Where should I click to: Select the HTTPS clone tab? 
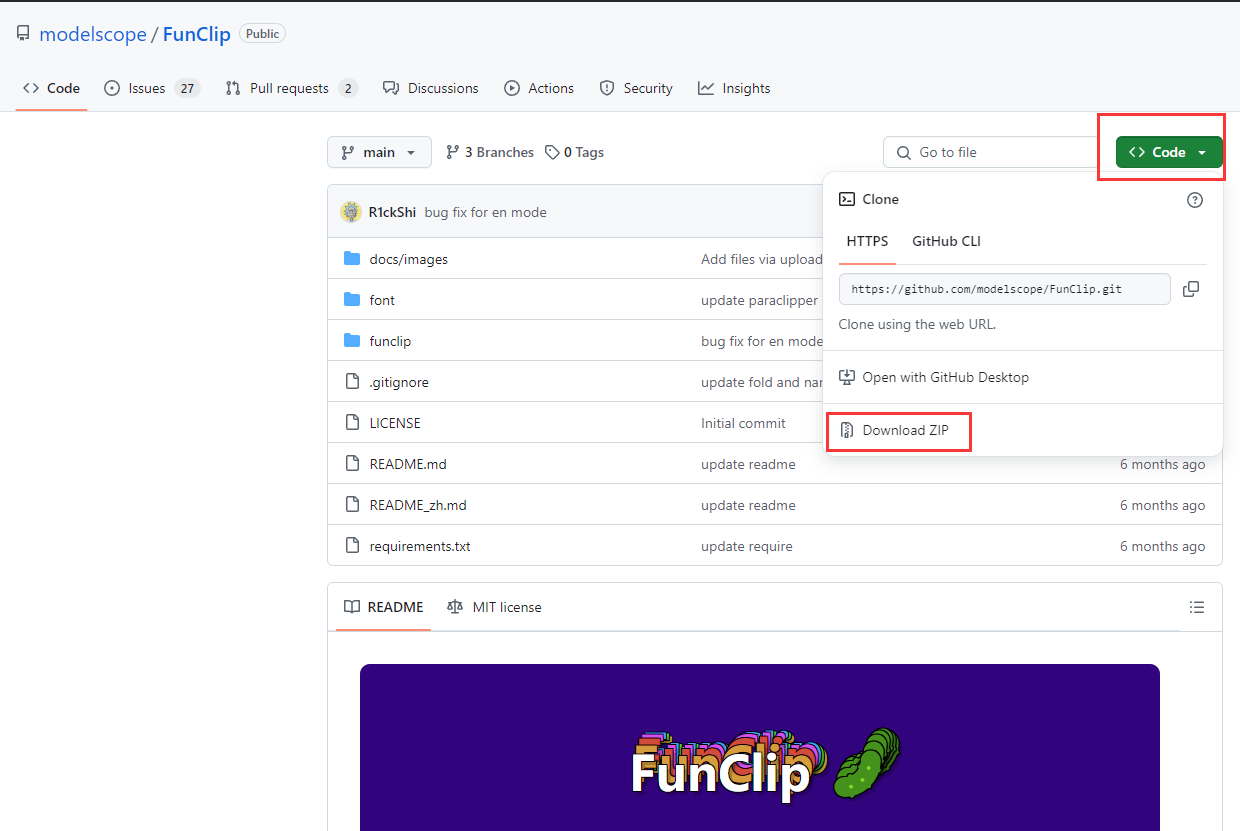point(867,241)
